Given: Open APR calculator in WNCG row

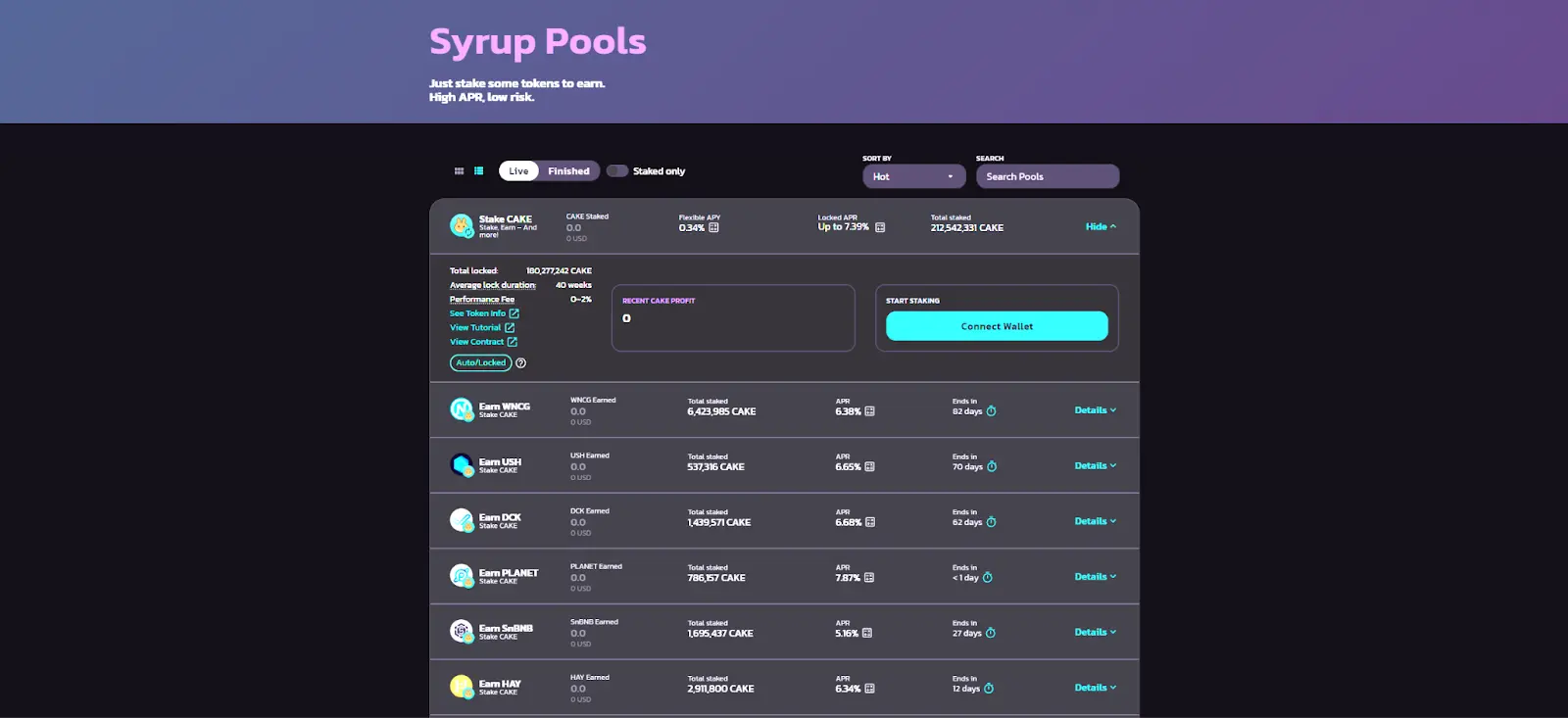Looking at the screenshot, I should click(869, 411).
